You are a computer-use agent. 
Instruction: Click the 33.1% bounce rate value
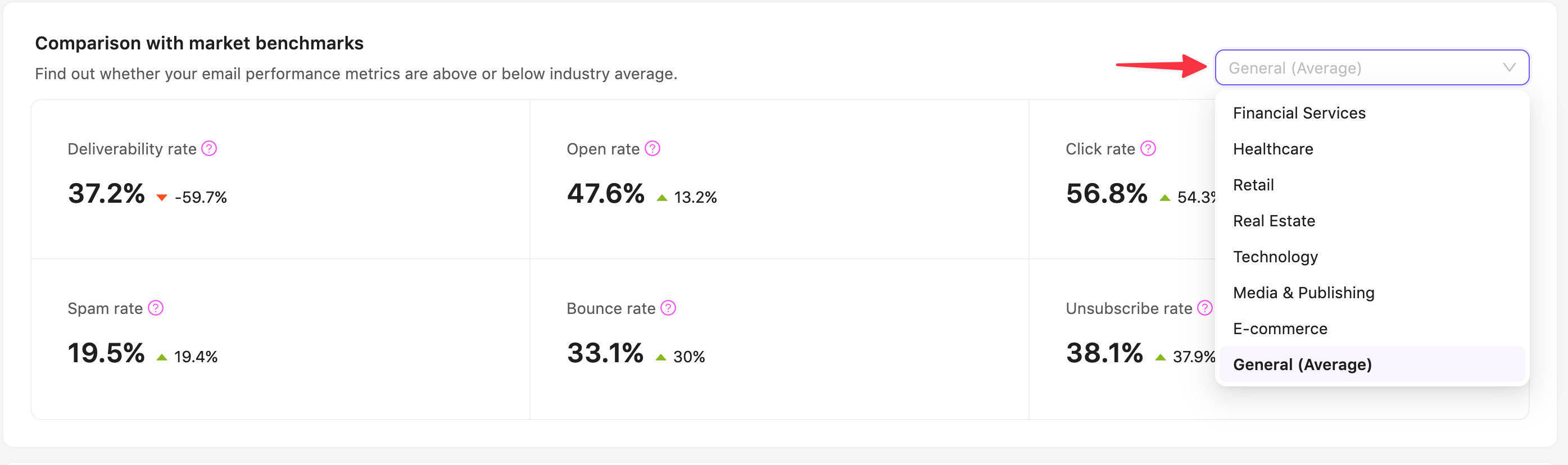click(605, 353)
